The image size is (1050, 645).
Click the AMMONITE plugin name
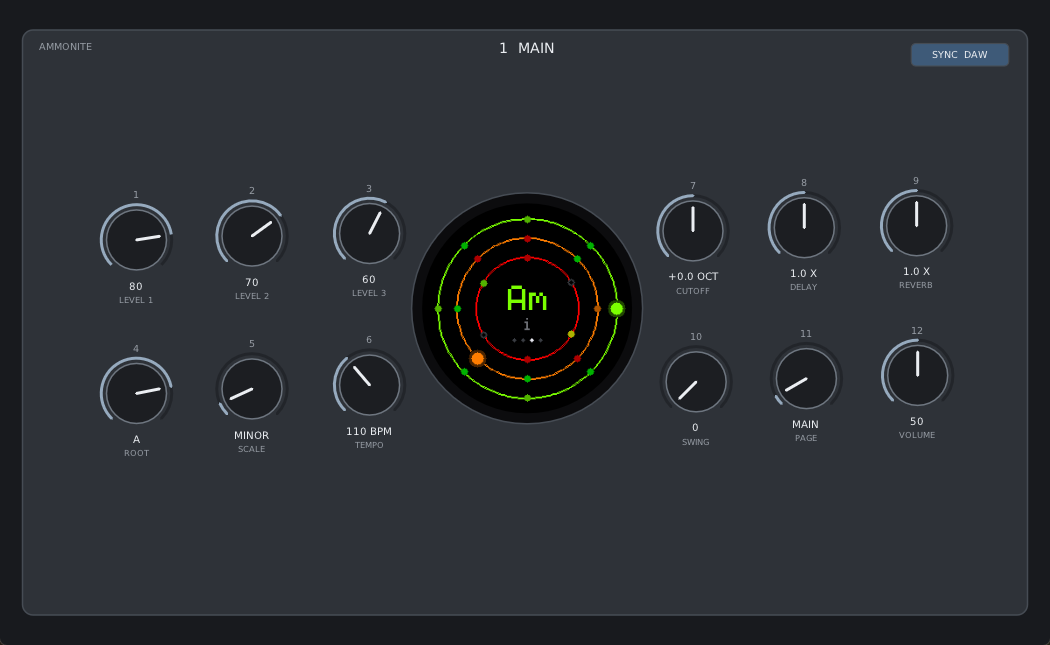pos(66,47)
